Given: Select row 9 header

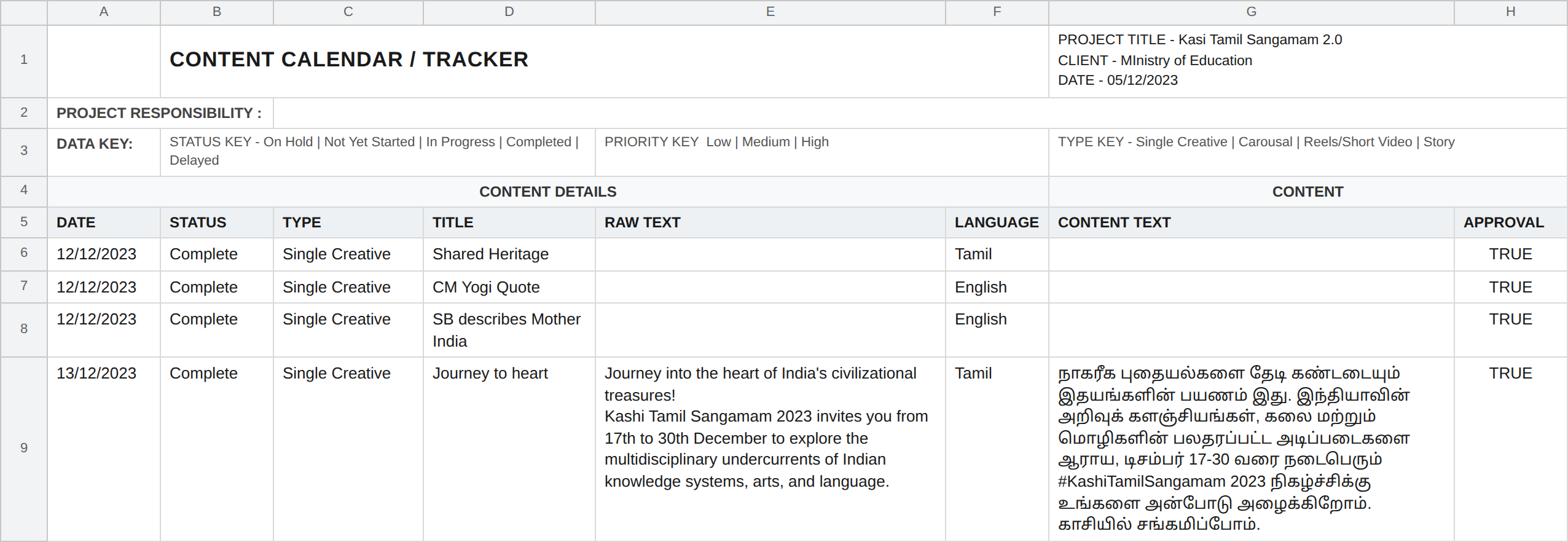Looking at the screenshot, I should (x=24, y=449).
